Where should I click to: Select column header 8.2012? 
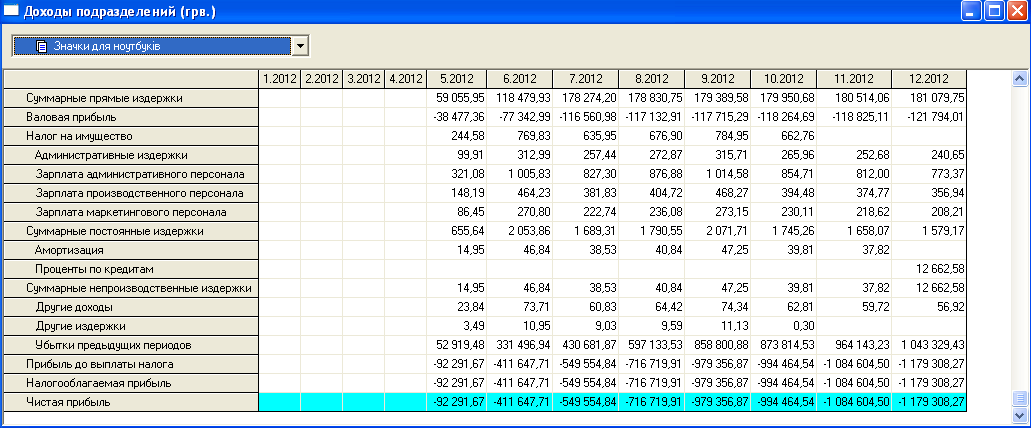point(652,79)
